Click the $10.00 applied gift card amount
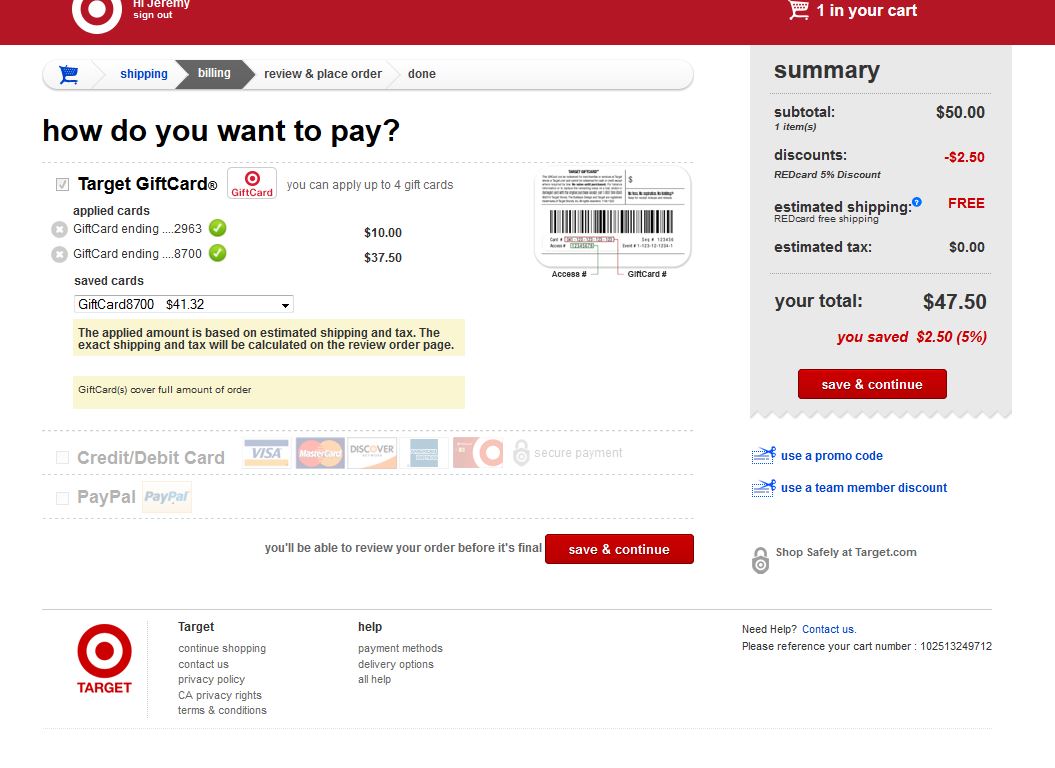 point(383,233)
